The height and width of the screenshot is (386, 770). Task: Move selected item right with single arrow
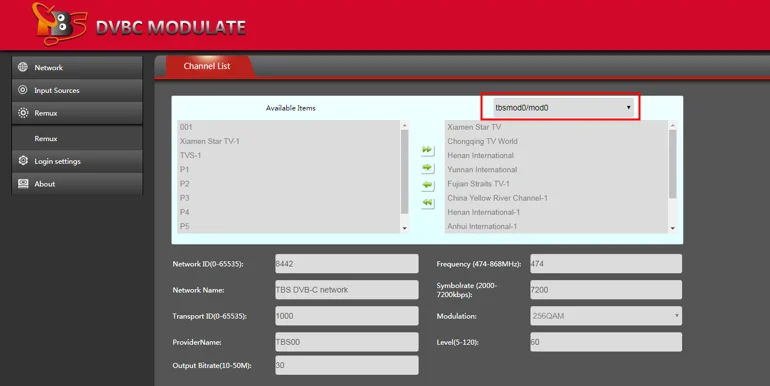427,167
